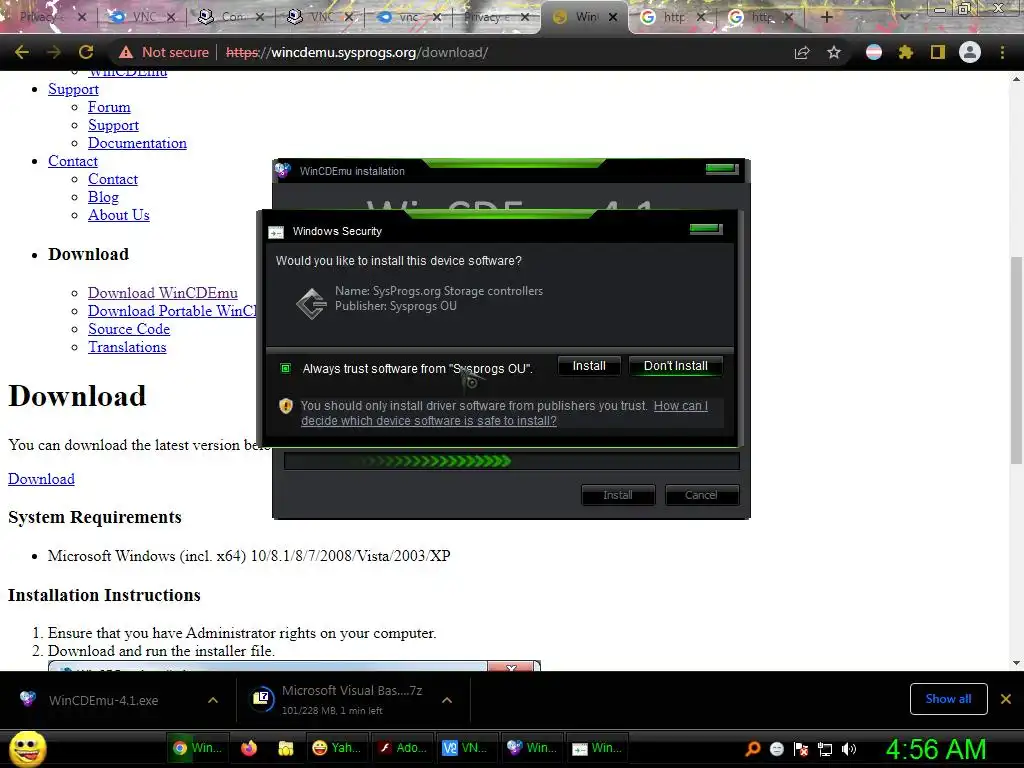Switch to WinCDEmu installer taskbar item
The image size is (1024, 768).
click(531, 748)
